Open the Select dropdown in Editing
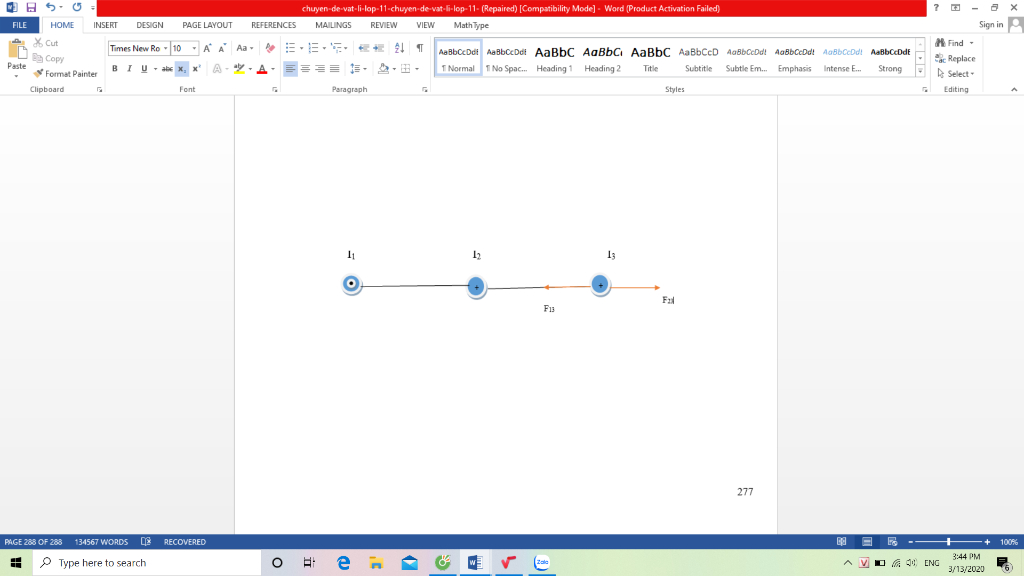This screenshot has width=1024, height=576. (955, 74)
